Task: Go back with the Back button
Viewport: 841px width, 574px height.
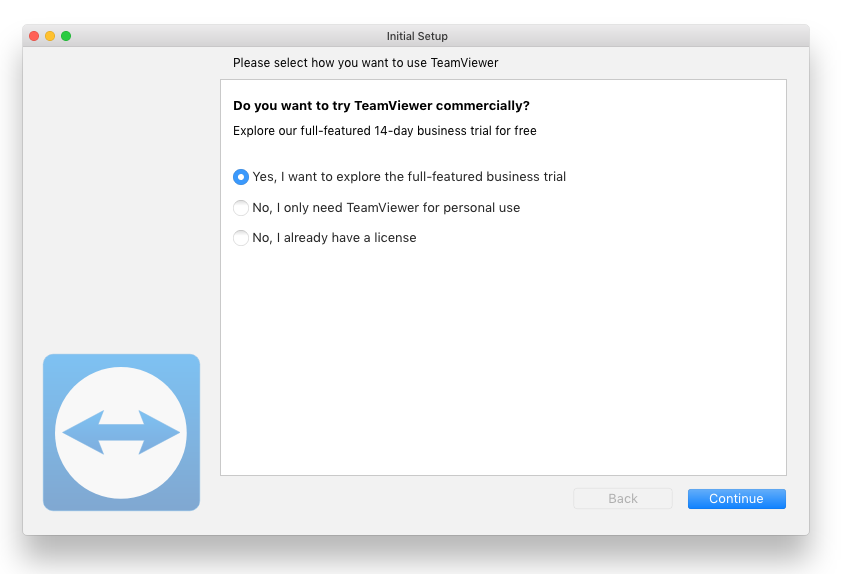Action: (x=623, y=499)
